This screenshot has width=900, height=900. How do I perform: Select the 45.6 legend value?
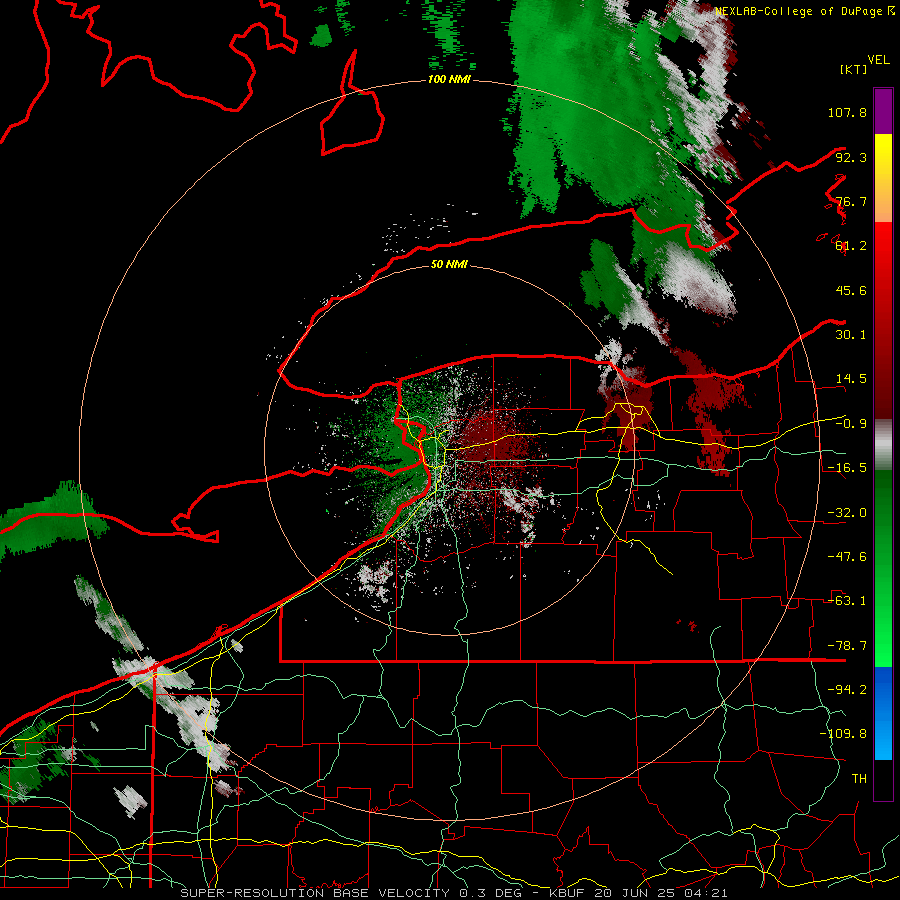851,290
